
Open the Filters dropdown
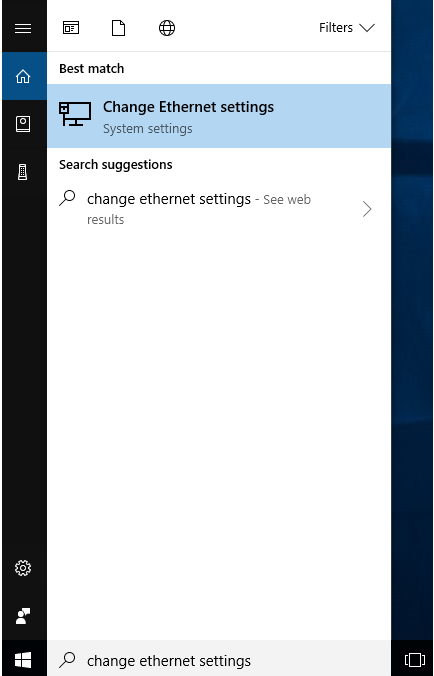pyautogui.click(x=347, y=28)
